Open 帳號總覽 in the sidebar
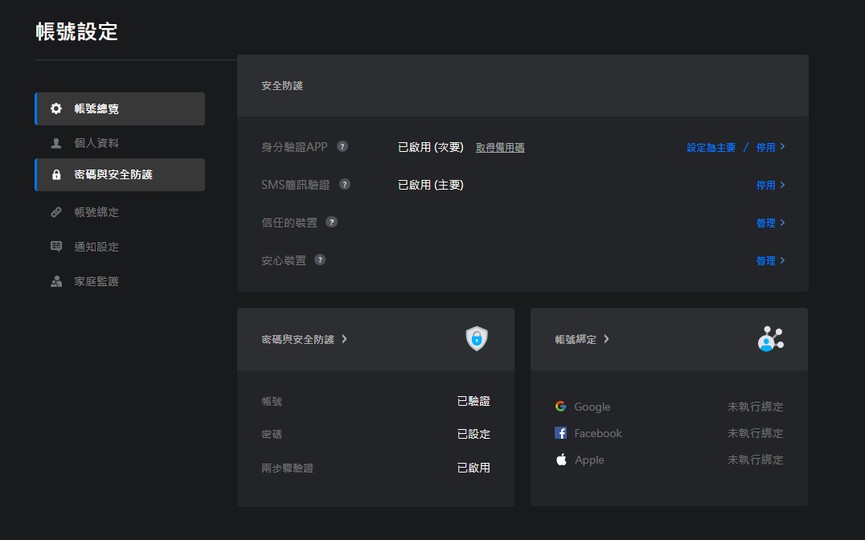Screen dimensions: 865x540 [120, 109]
